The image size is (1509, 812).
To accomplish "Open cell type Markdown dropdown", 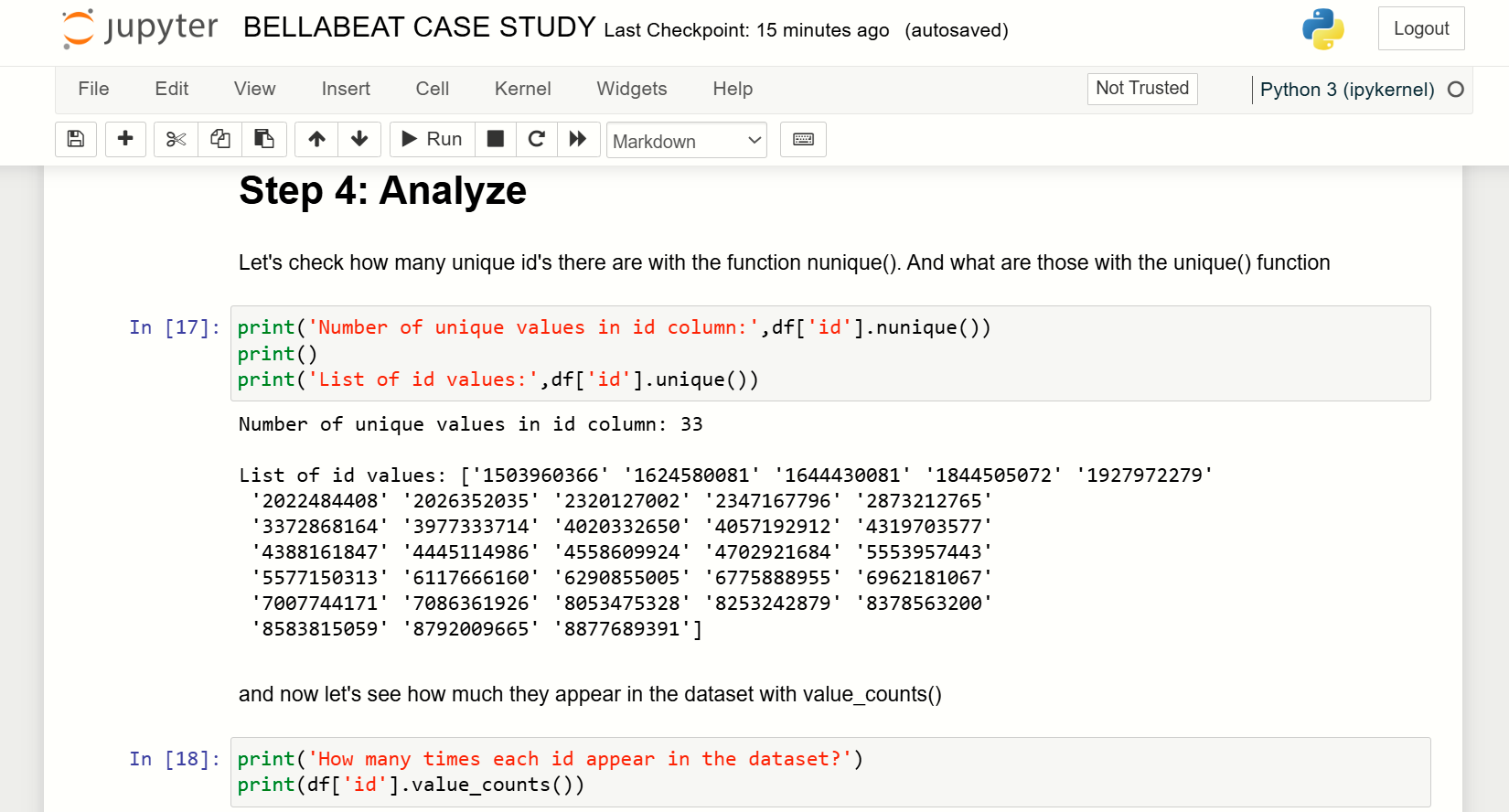I will click(x=687, y=141).
